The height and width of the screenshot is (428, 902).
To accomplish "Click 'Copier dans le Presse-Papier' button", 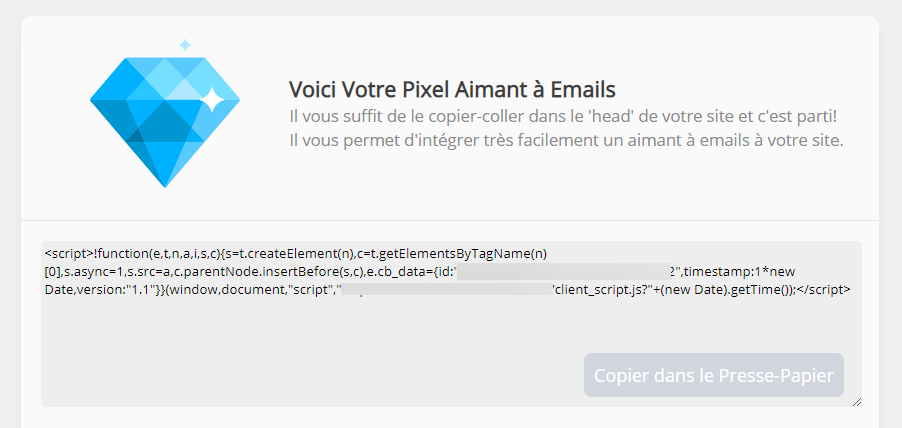I will [714, 375].
